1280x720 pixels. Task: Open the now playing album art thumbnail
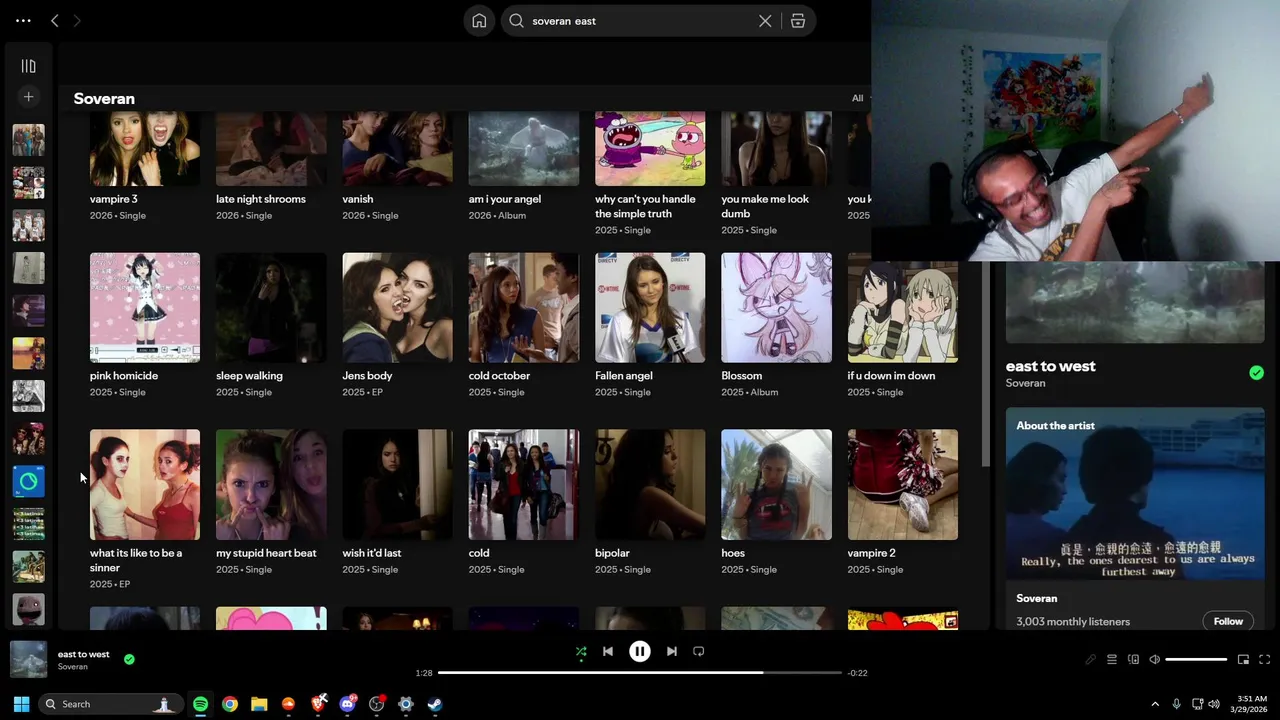tap(28, 659)
